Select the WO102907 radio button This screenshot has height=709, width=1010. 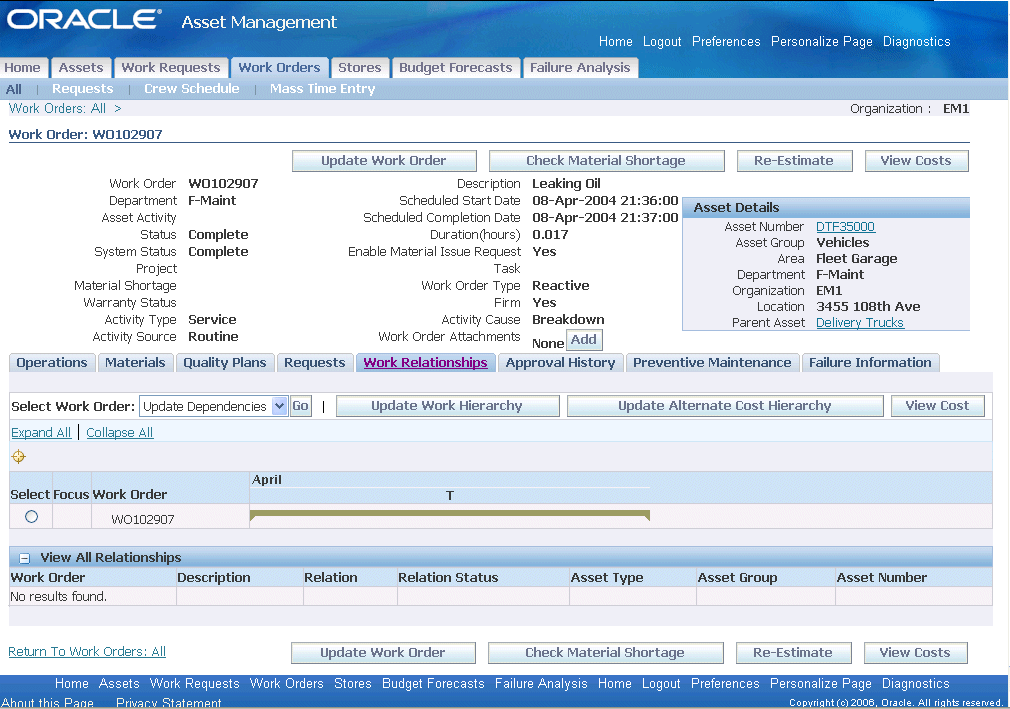[31, 516]
